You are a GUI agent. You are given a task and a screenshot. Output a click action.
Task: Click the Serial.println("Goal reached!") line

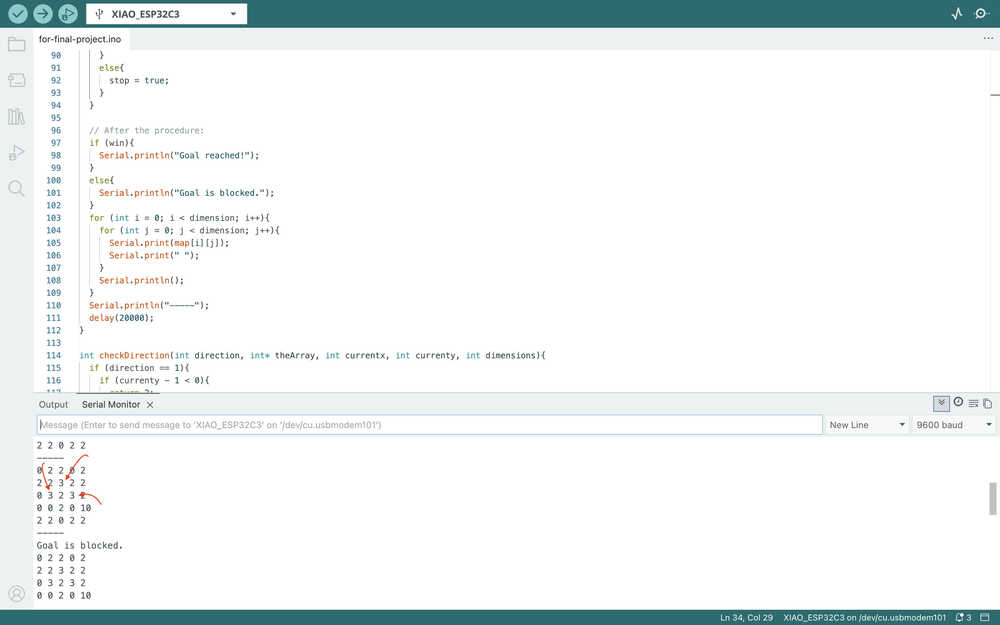179,155
